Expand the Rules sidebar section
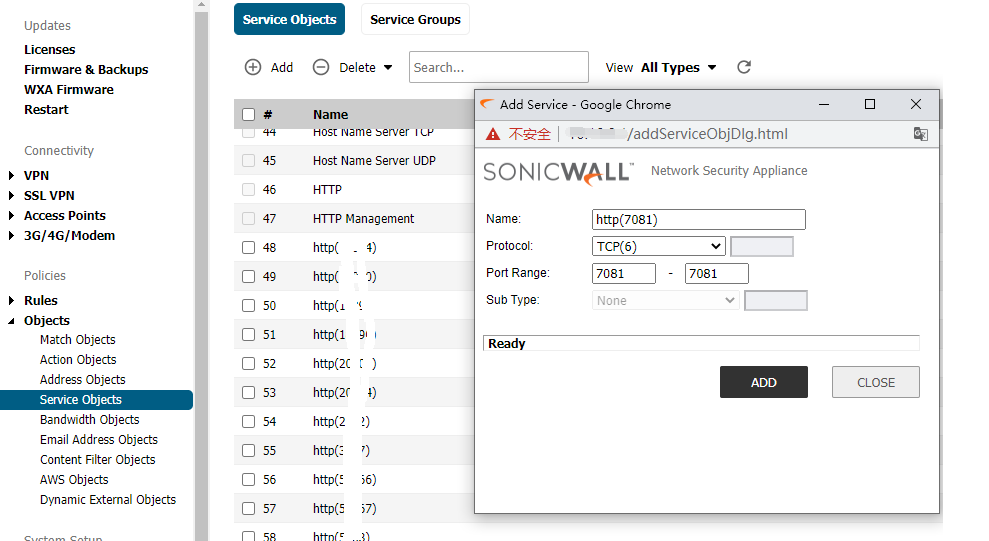Screen dimensions: 989x541 tap(12, 301)
